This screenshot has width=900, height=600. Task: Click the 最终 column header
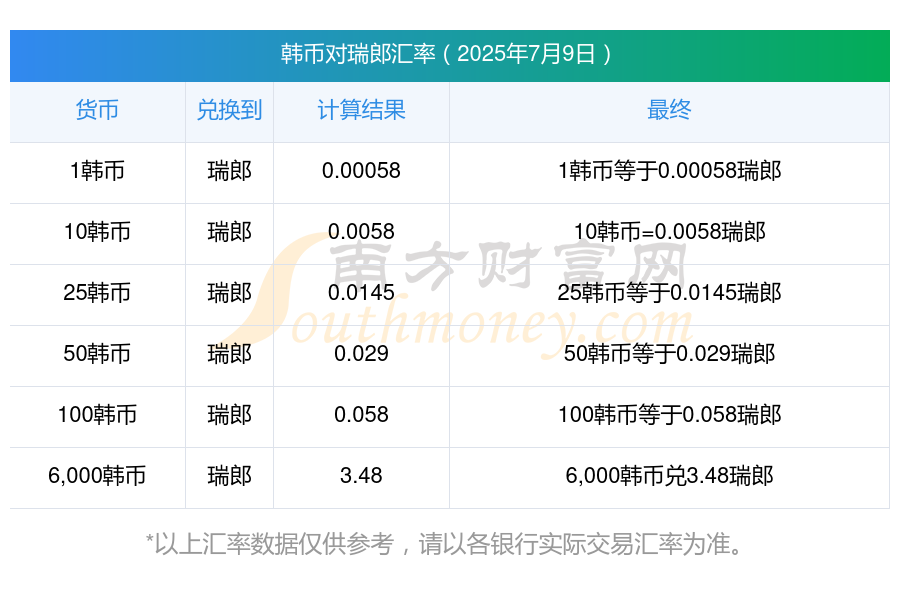(669, 110)
